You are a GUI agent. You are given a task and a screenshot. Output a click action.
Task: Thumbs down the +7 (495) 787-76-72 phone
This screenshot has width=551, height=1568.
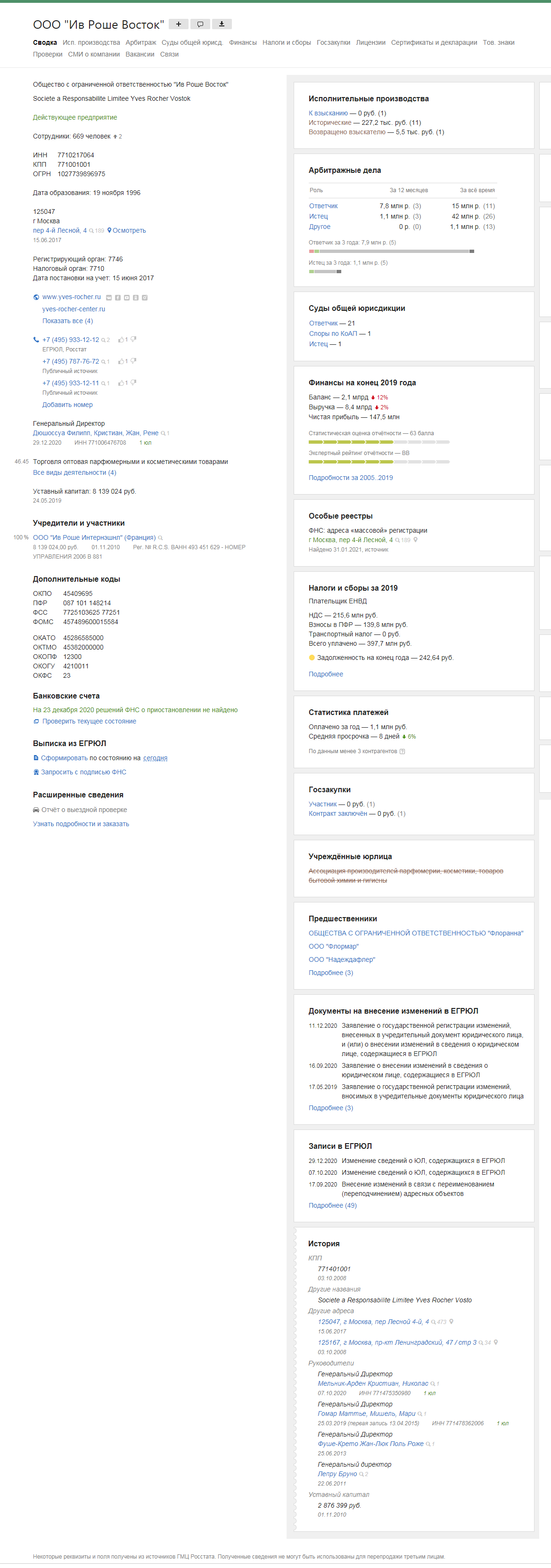[133, 361]
